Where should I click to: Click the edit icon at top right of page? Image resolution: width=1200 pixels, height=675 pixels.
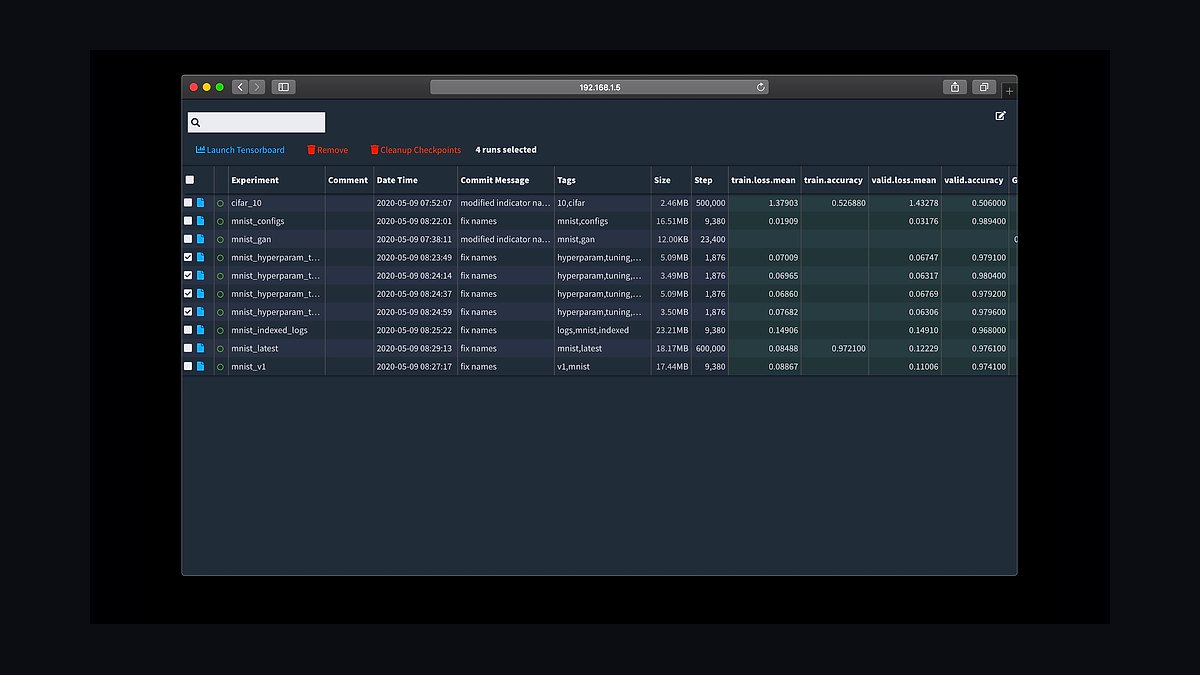coord(1000,116)
